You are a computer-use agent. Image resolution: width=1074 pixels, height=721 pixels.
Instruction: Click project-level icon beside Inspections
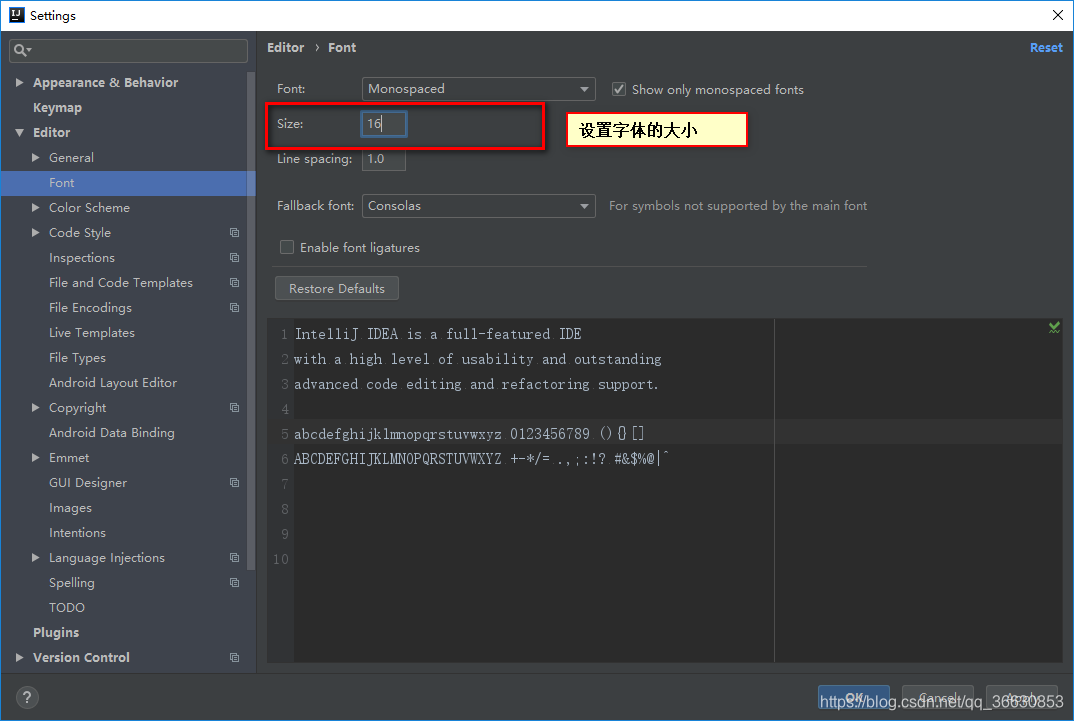click(x=234, y=257)
